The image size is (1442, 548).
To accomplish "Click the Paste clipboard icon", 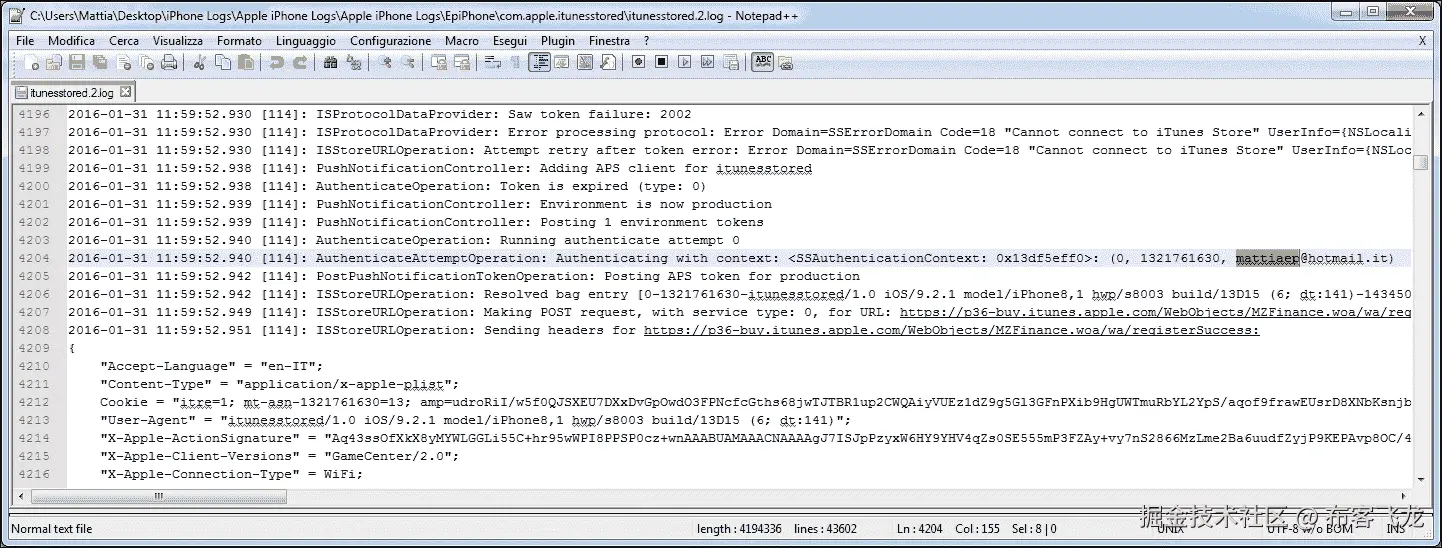I will (245, 63).
